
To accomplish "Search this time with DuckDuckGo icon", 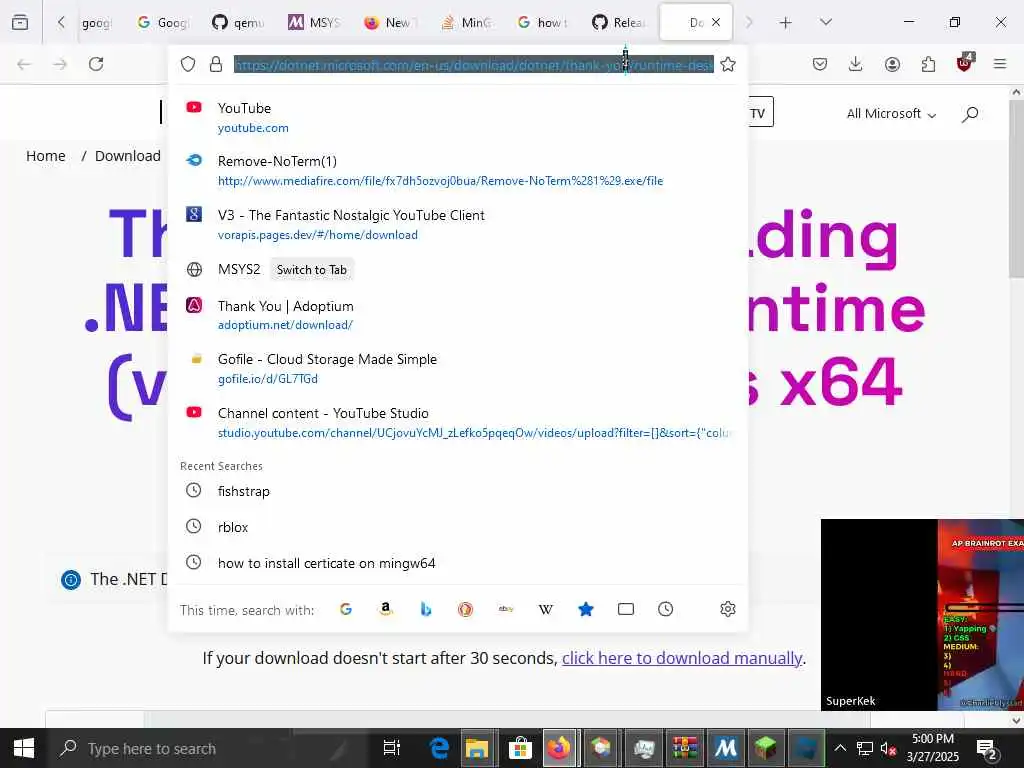I will [x=466, y=609].
